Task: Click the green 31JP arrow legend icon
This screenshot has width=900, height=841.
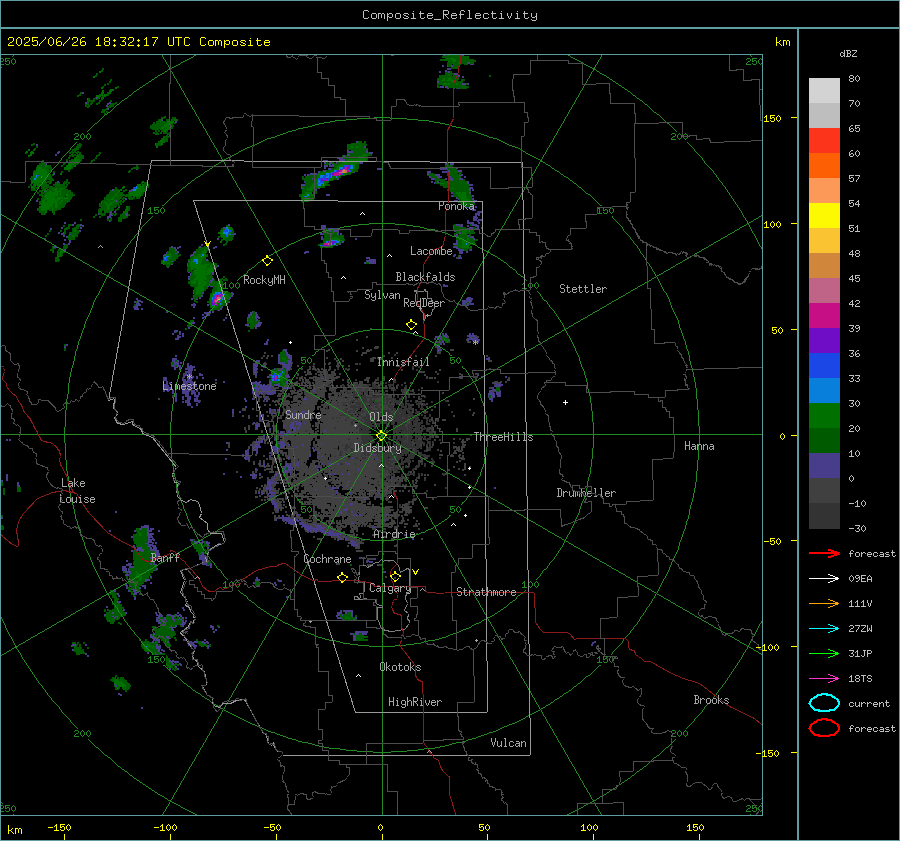Action: point(824,653)
